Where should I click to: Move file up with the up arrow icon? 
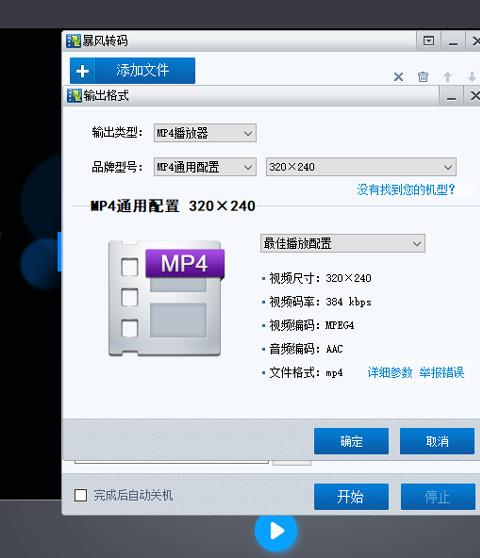[x=447, y=77]
